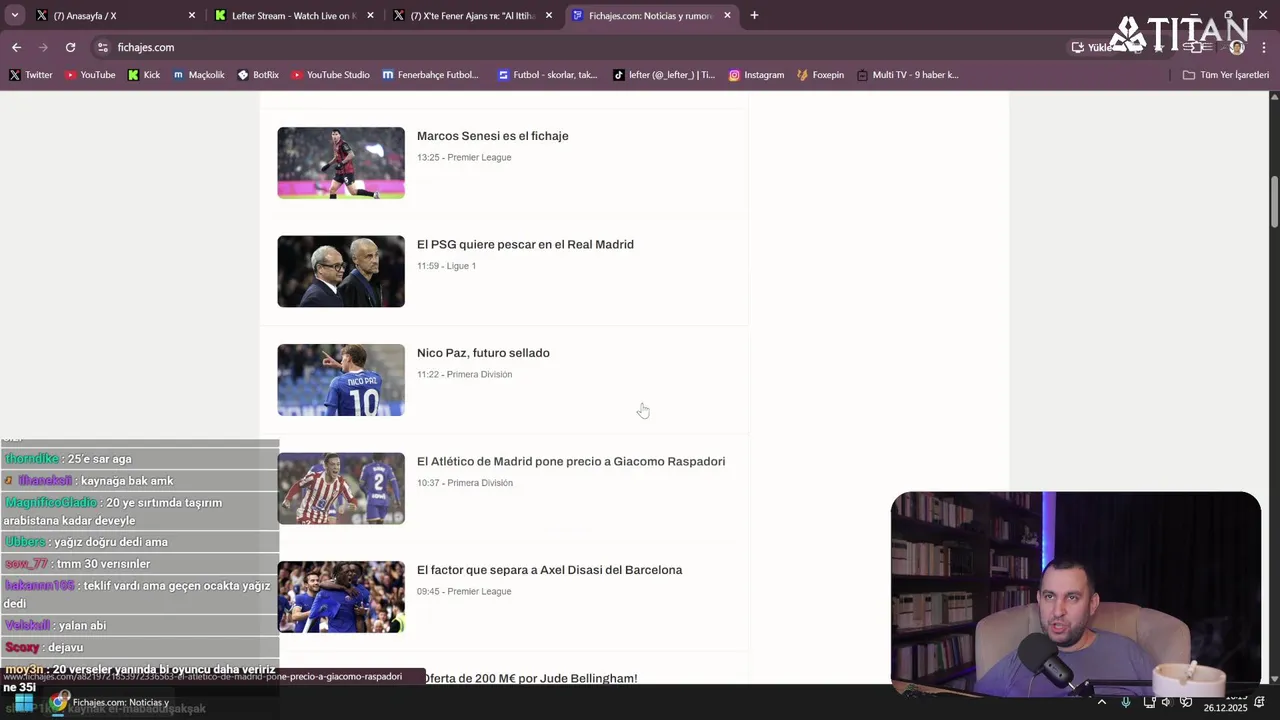
Task: Click the Axel Disasi article thumbnail
Action: [341, 597]
